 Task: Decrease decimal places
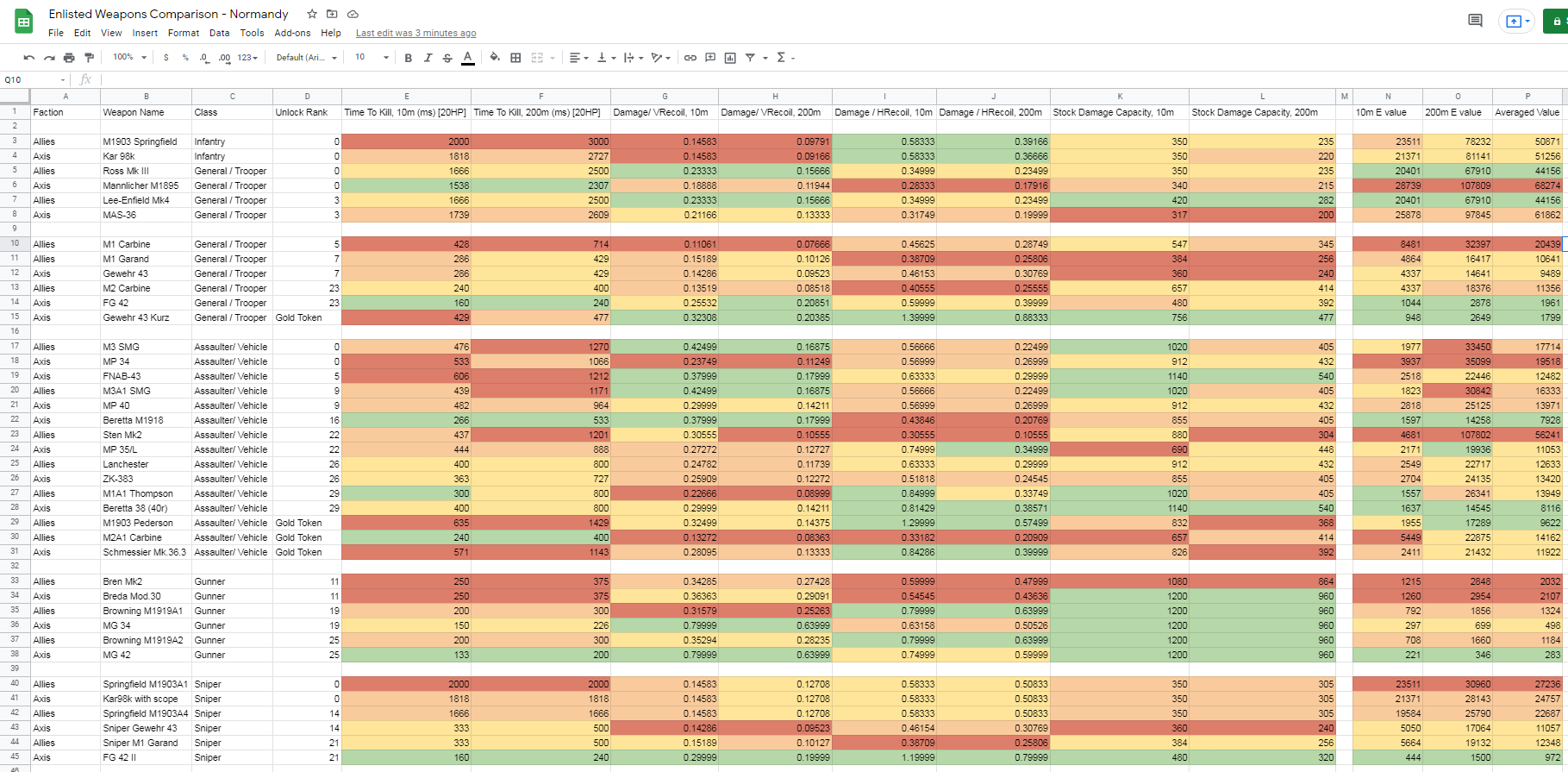point(204,58)
